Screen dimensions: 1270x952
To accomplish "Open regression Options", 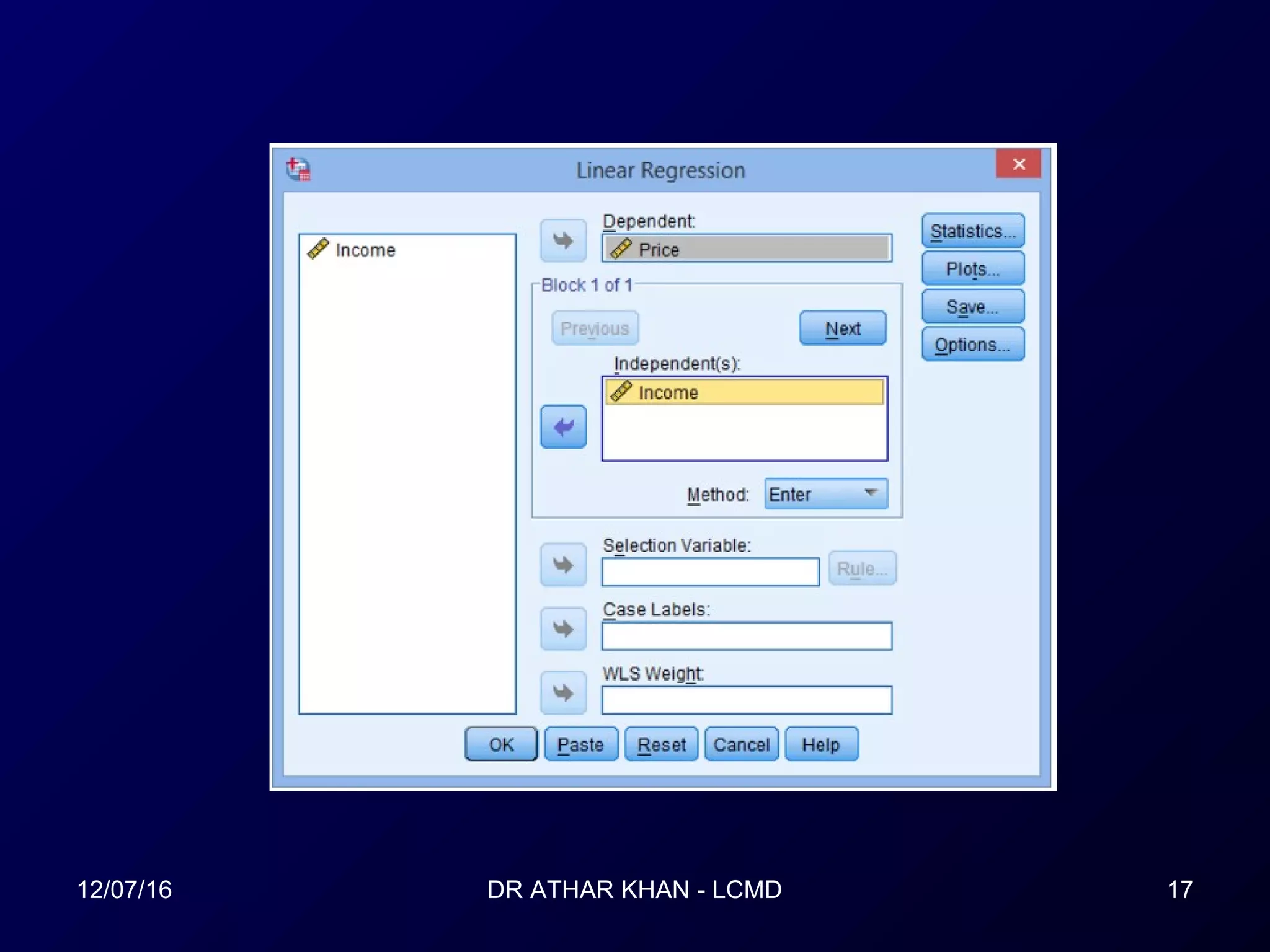I will (972, 345).
